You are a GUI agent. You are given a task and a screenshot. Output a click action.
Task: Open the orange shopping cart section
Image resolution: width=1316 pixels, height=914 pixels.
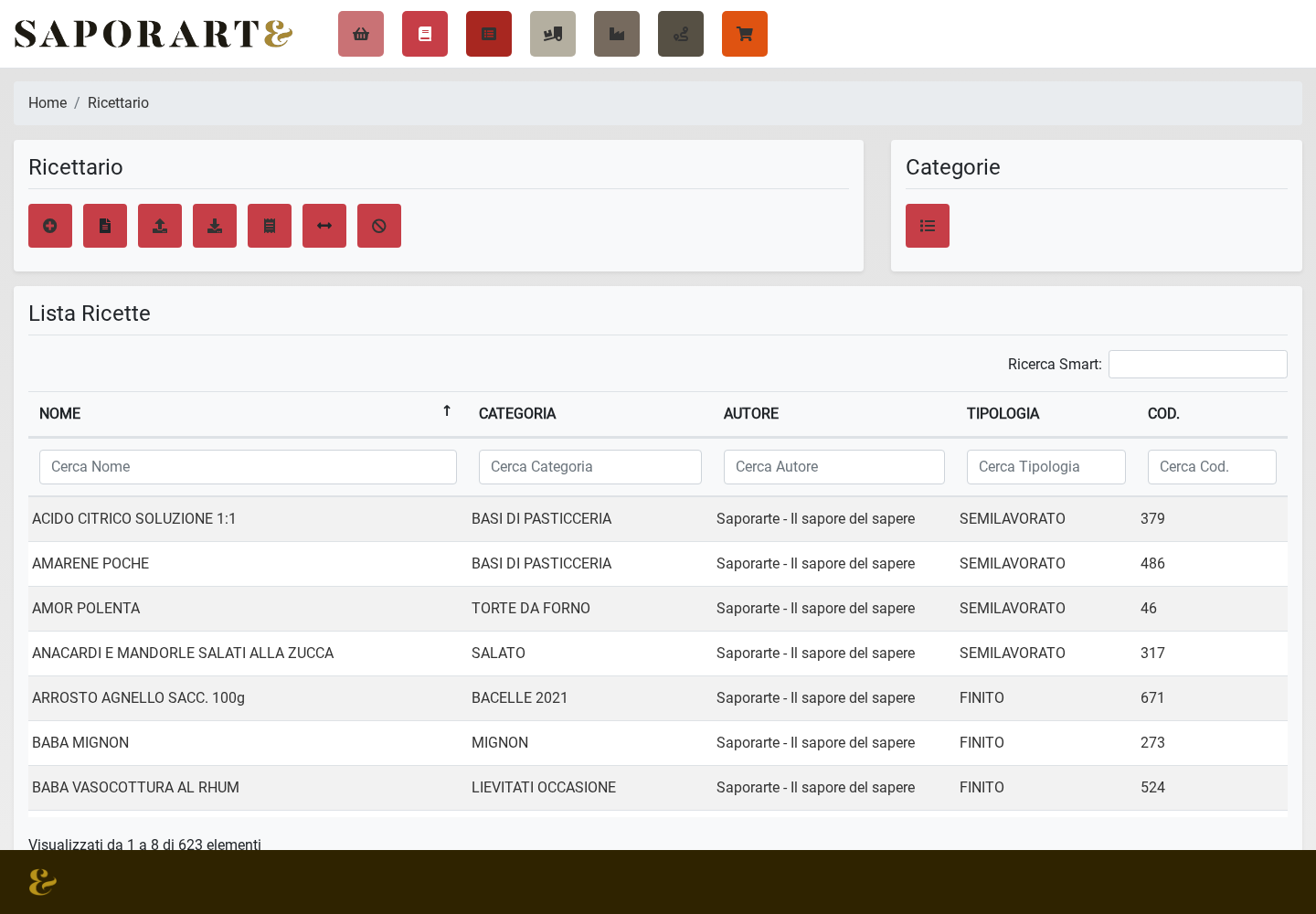click(745, 34)
